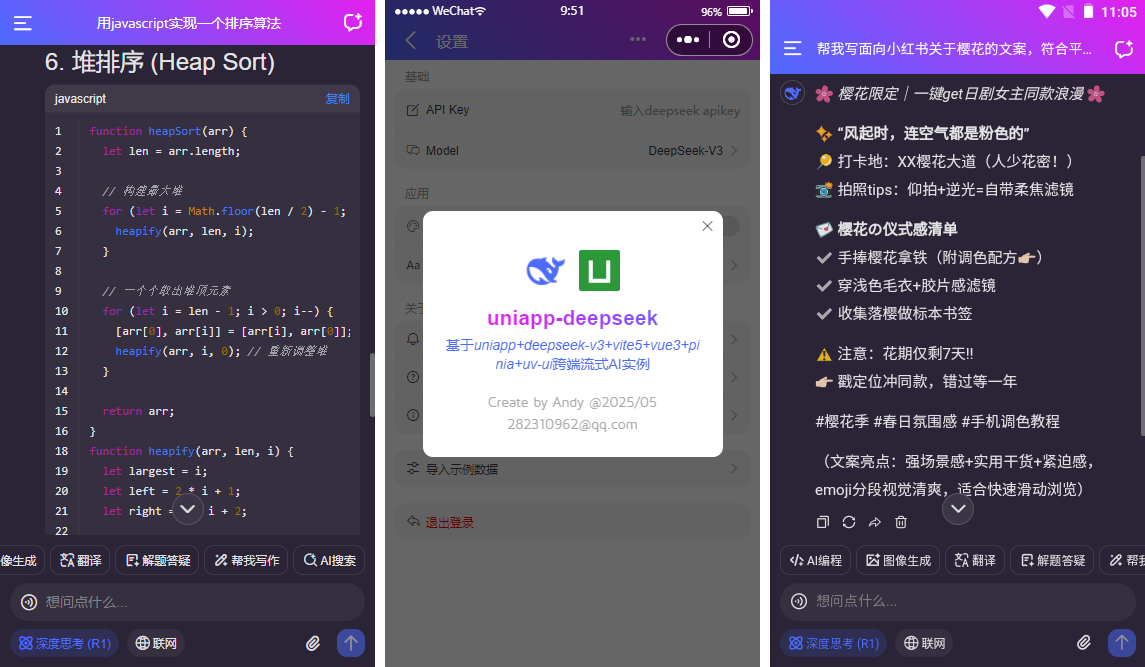Focus the 想问点什么 input in the left chat

pos(187,602)
